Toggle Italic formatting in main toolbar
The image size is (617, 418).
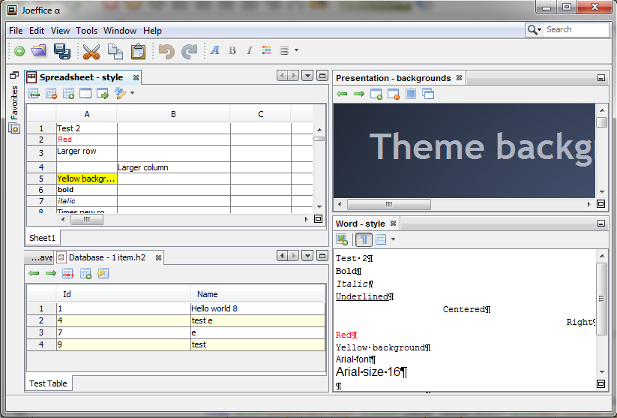[x=247, y=51]
